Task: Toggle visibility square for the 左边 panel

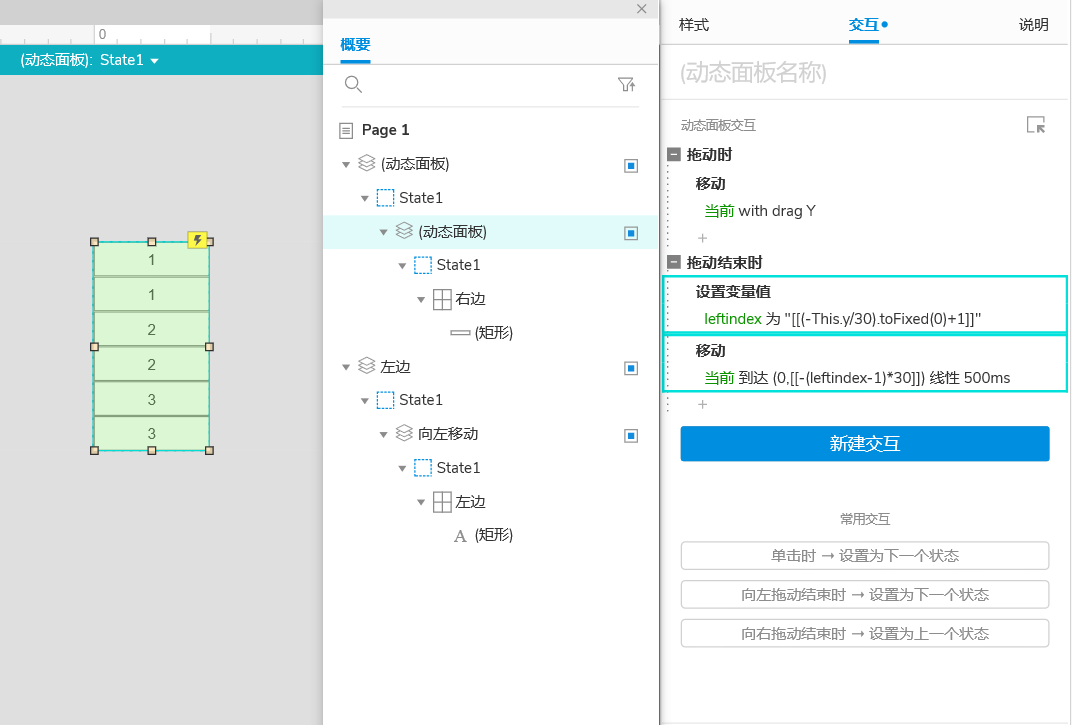Action: tap(631, 369)
